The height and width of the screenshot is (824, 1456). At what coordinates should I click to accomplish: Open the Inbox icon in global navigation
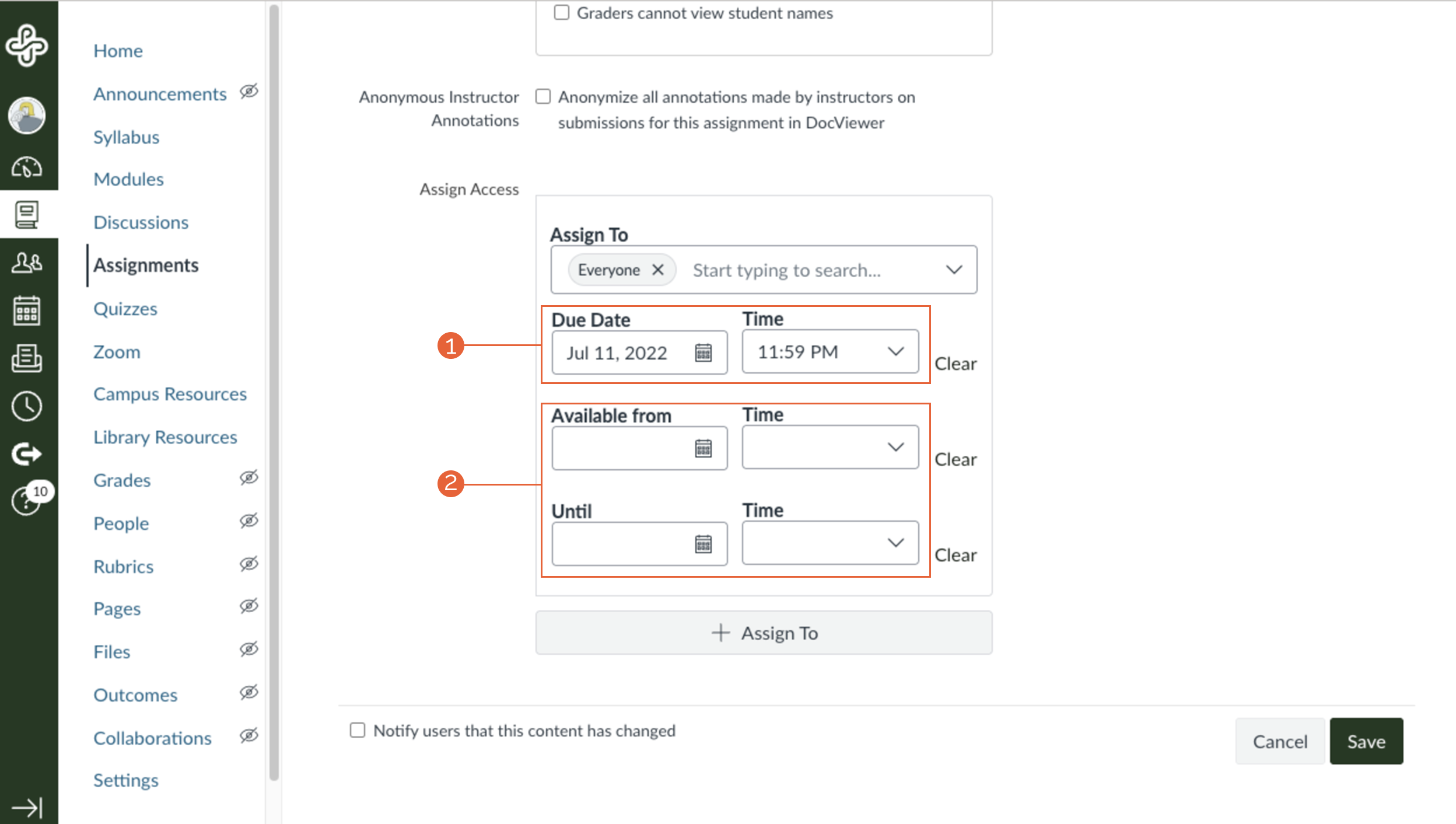27,358
